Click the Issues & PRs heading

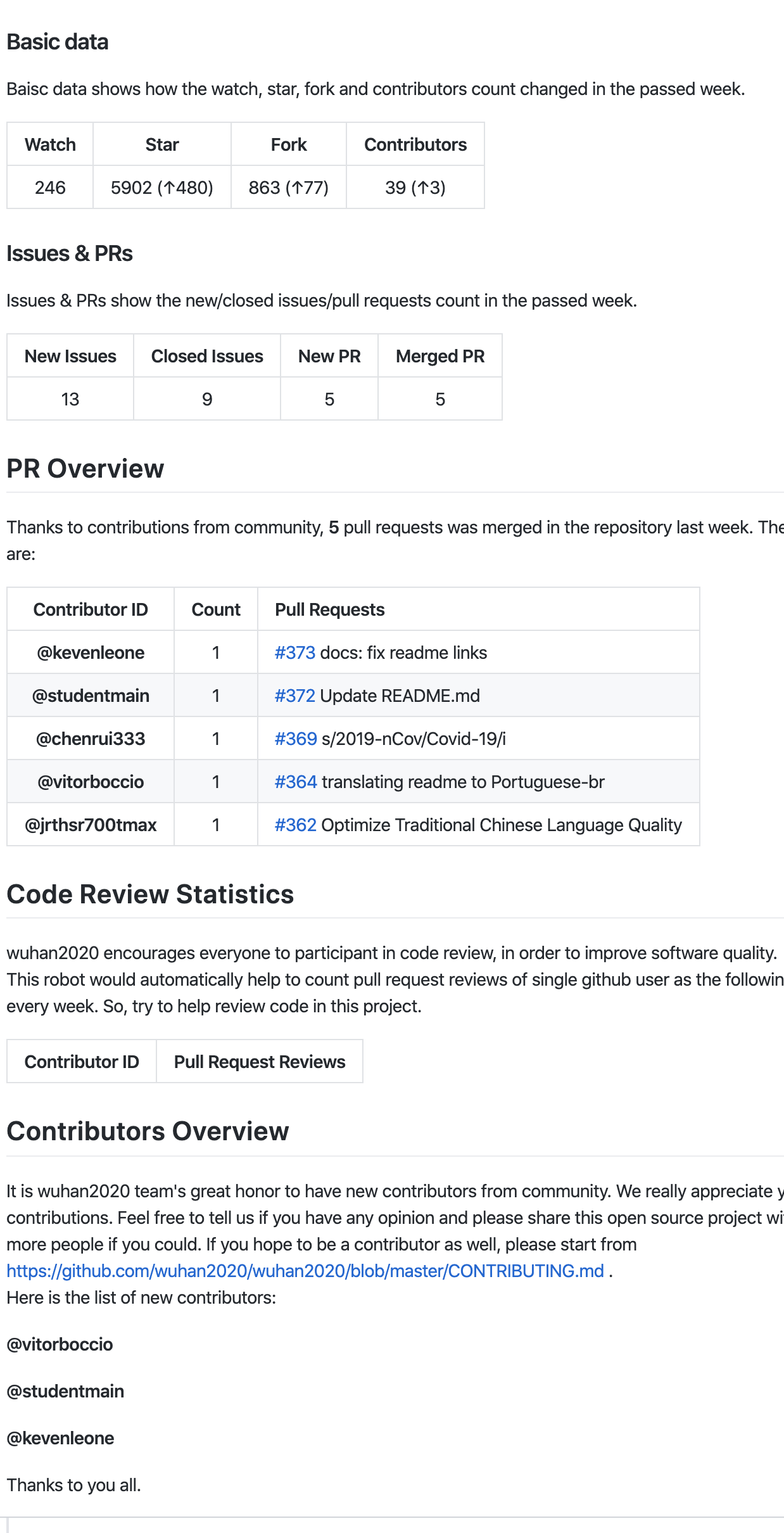click(x=70, y=253)
